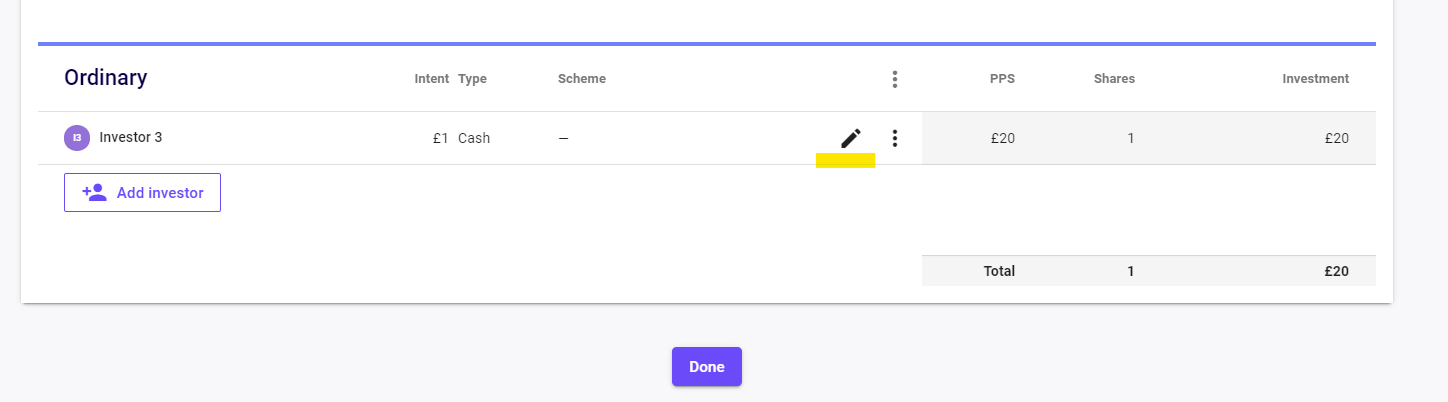Viewport: 1448px width, 402px height.
Task: Click the Total row label
Action: [999, 271]
